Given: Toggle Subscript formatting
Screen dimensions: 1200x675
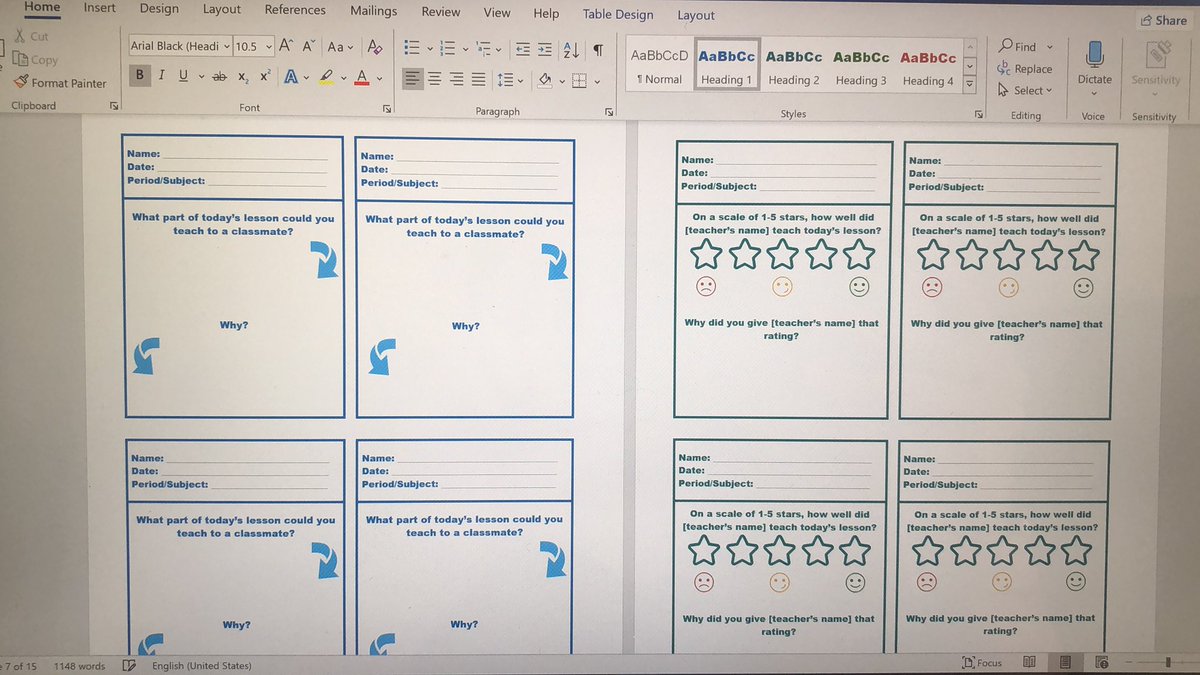Looking at the screenshot, I should tap(243, 77).
